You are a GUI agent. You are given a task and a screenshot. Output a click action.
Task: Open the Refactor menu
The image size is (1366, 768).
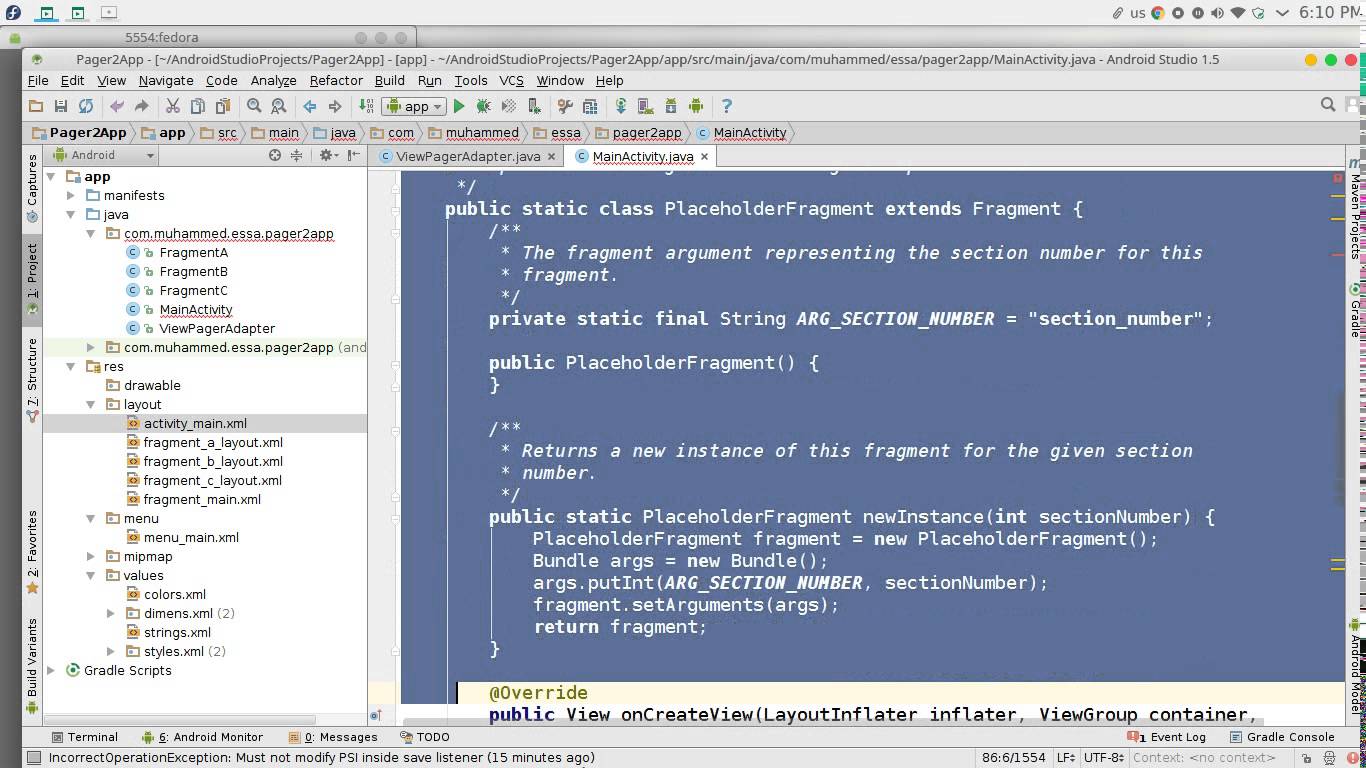[335, 80]
